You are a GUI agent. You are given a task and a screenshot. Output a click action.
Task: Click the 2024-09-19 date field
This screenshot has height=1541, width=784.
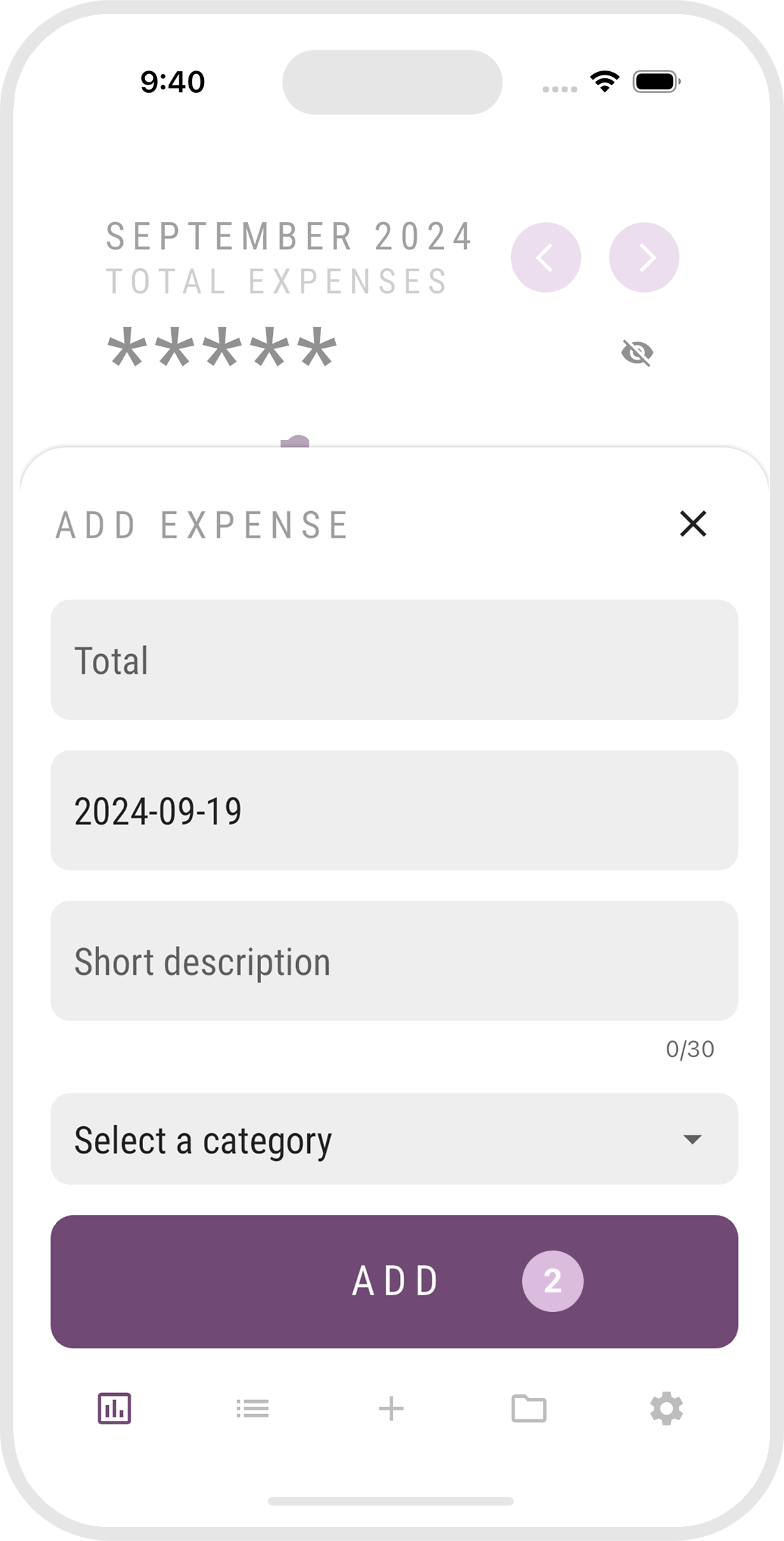coord(394,811)
